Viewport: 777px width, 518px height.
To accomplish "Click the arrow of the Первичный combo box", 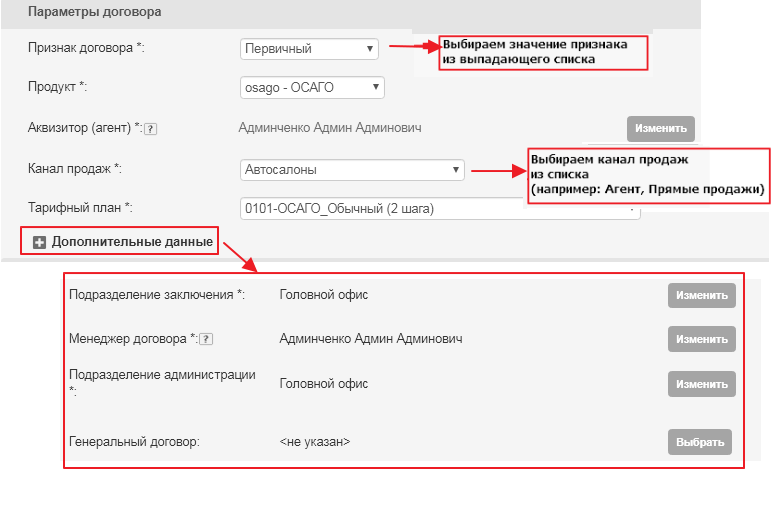I will (x=370, y=49).
